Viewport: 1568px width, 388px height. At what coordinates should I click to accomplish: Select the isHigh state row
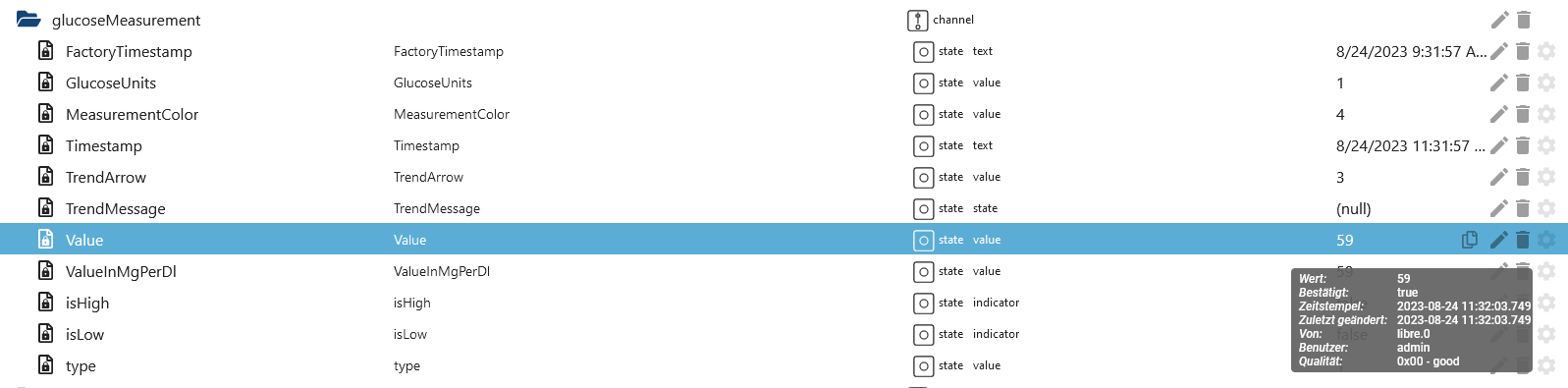(784, 303)
